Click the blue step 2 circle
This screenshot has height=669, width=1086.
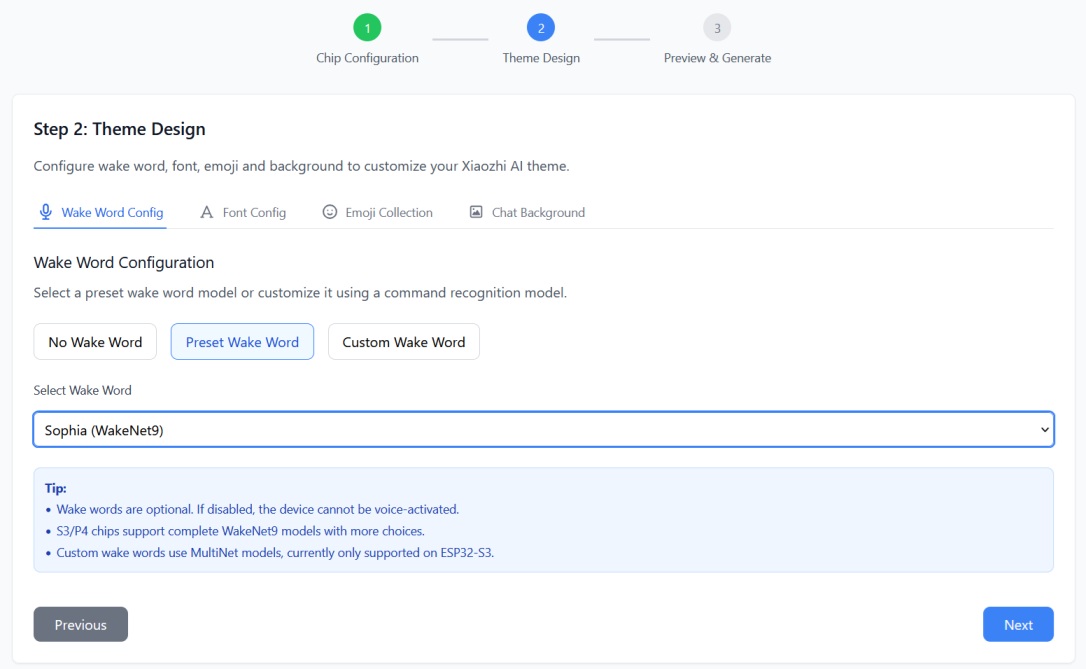pyautogui.click(x=541, y=28)
